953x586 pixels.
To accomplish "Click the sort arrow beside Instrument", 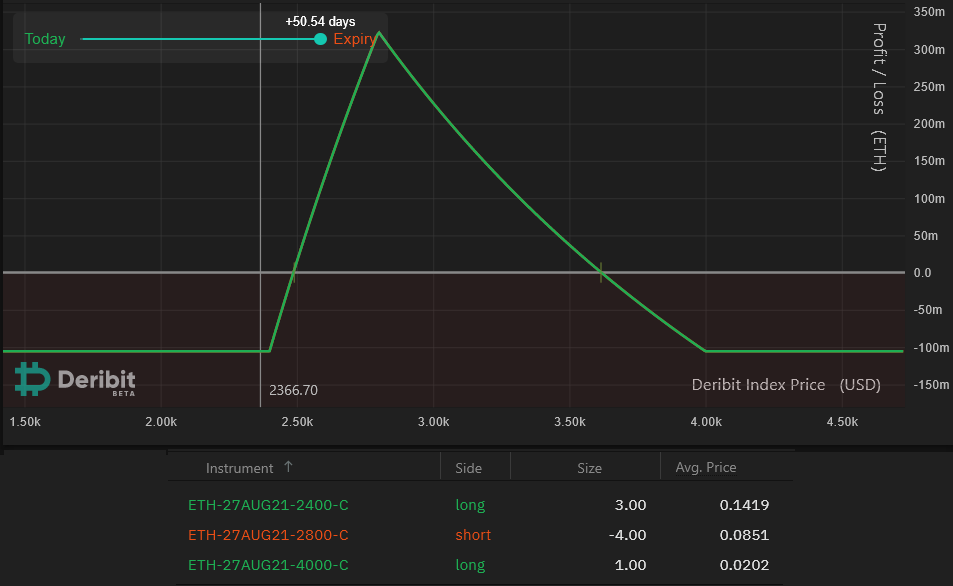I will 289,467.
